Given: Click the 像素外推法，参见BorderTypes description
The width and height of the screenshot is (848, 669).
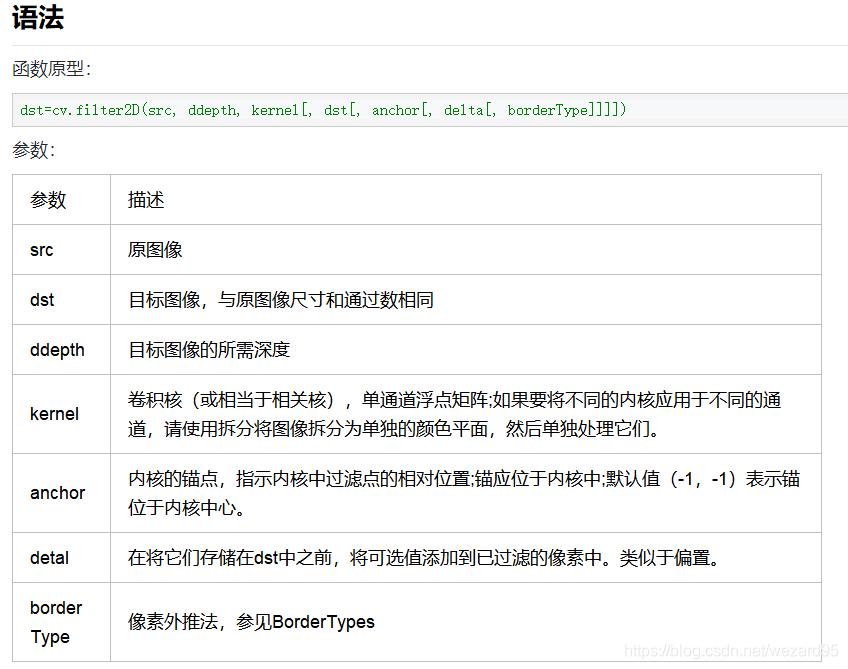Looking at the screenshot, I should (x=251, y=622).
